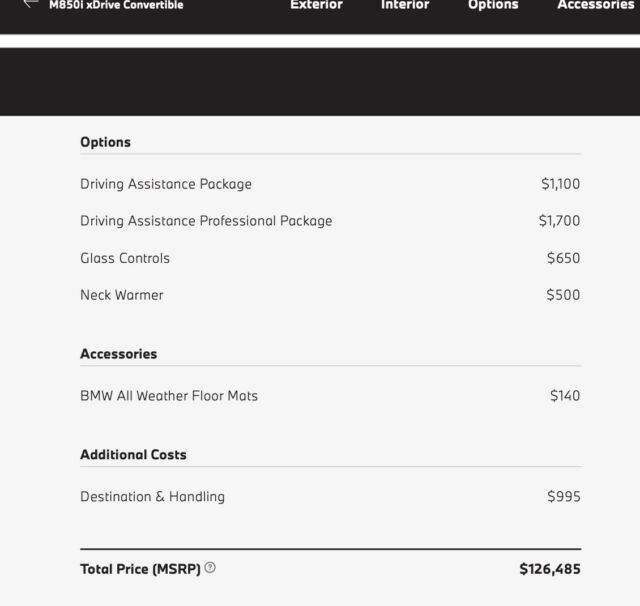640x606 pixels.
Task: Click the Accessories section heading
Action: (118, 354)
